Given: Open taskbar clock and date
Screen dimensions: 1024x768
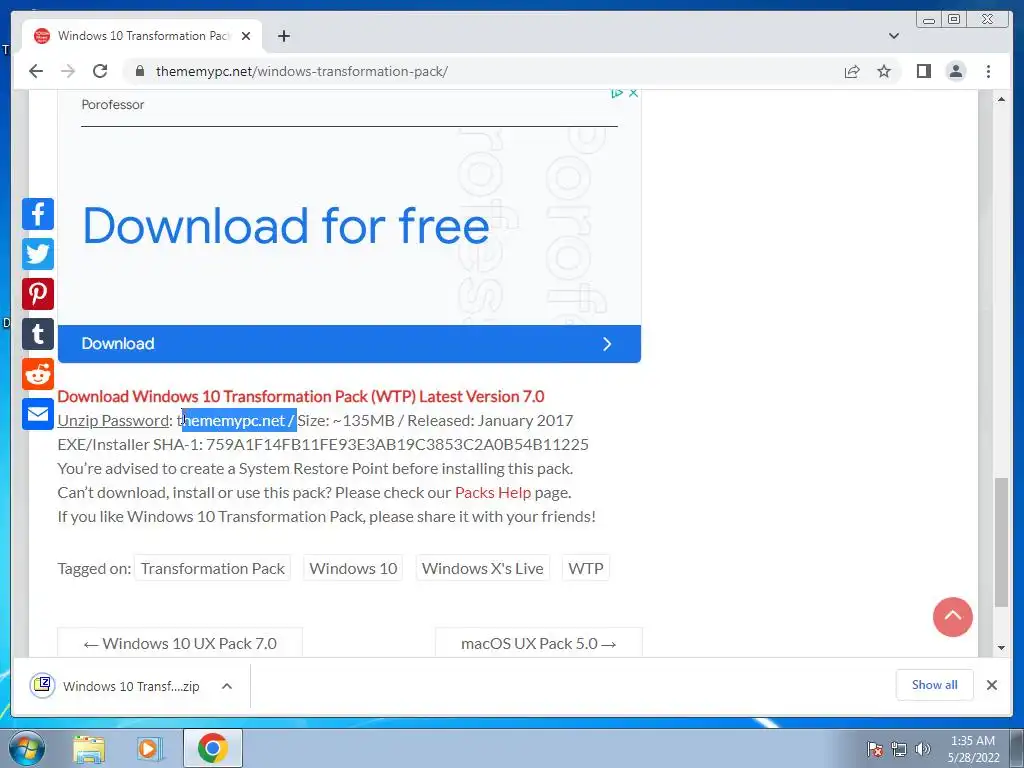Looking at the screenshot, I should (x=973, y=749).
